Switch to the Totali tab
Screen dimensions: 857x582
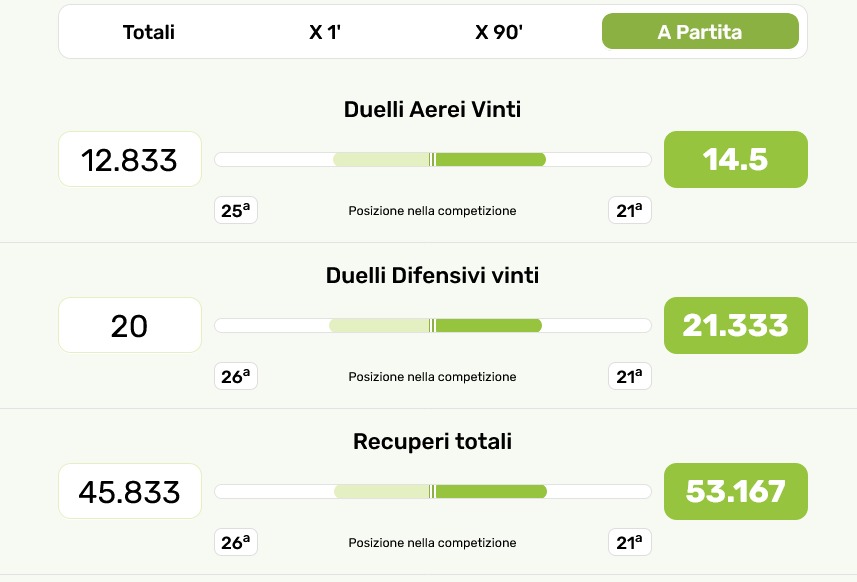tap(149, 32)
